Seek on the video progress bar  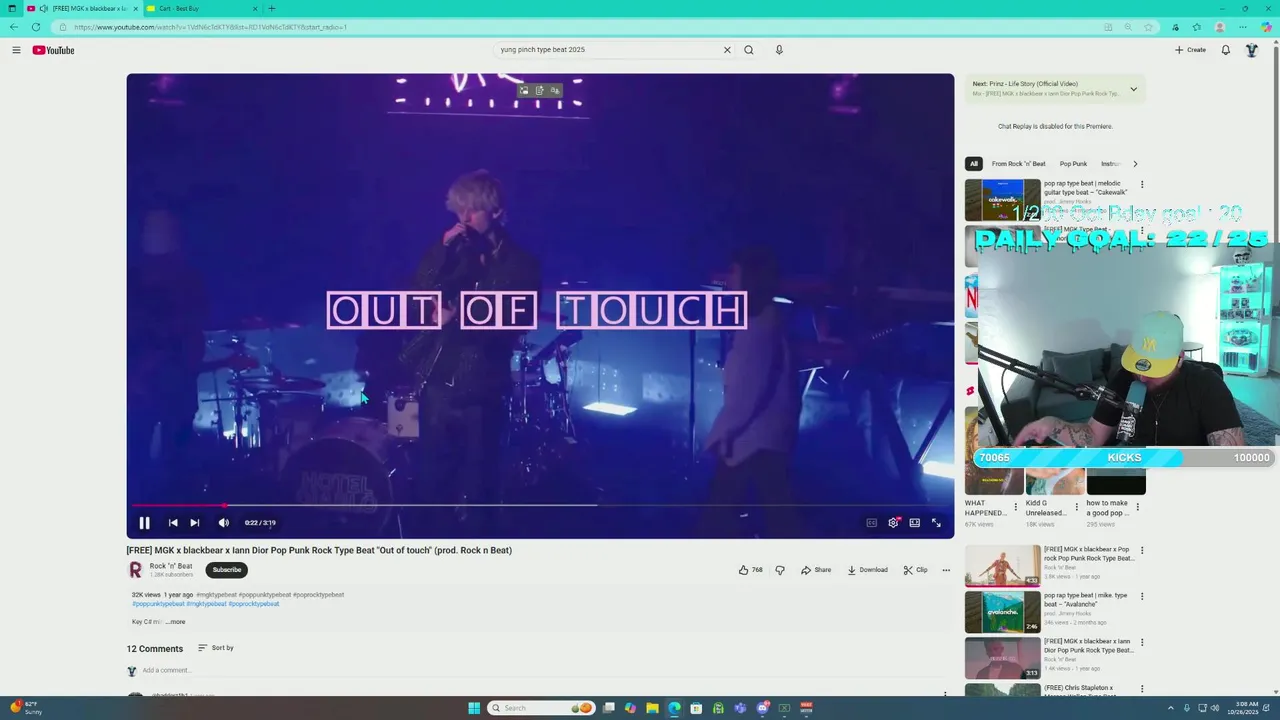pos(540,505)
